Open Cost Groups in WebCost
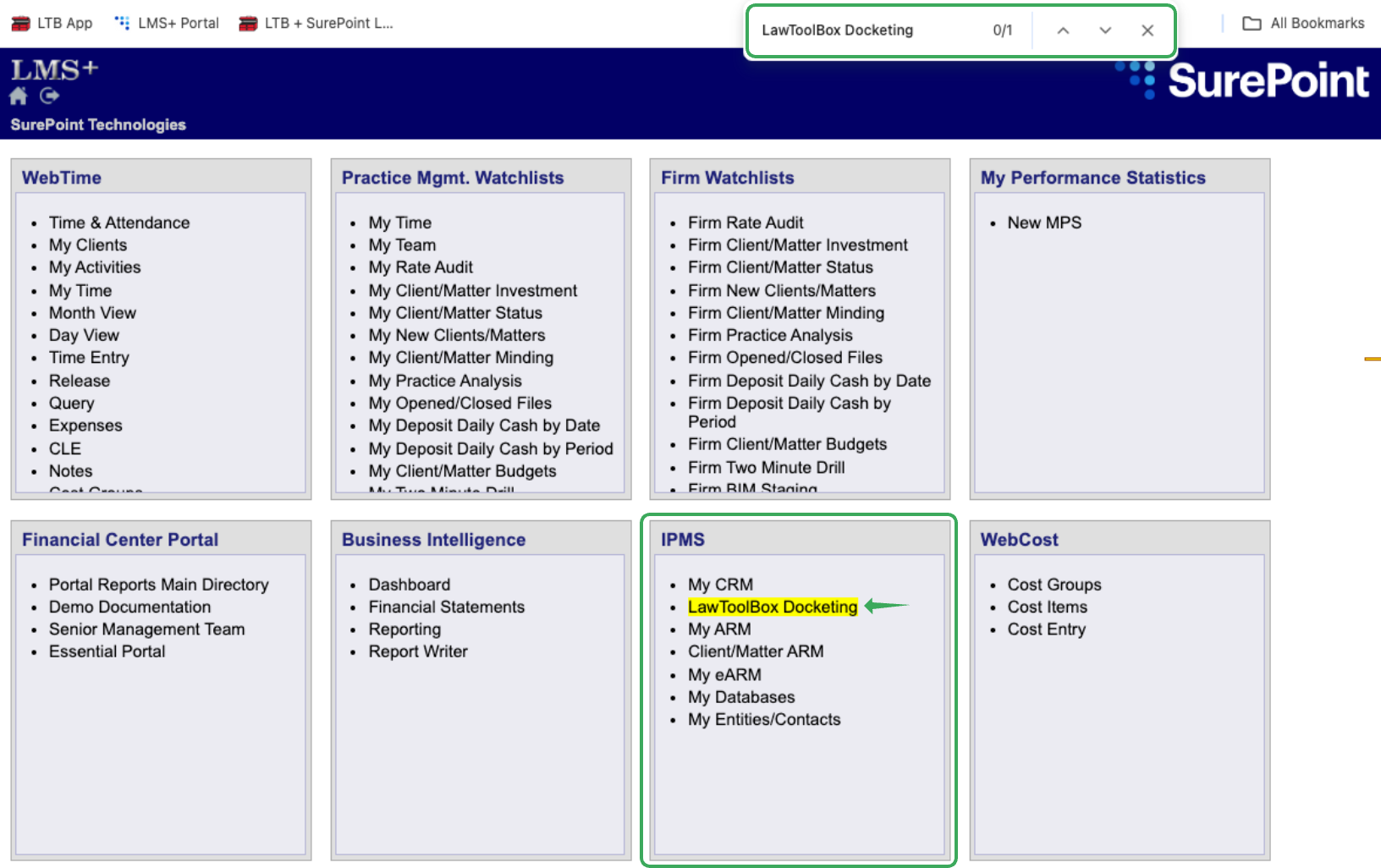This screenshot has width=1381, height=868. click(x=1054, y=585)
